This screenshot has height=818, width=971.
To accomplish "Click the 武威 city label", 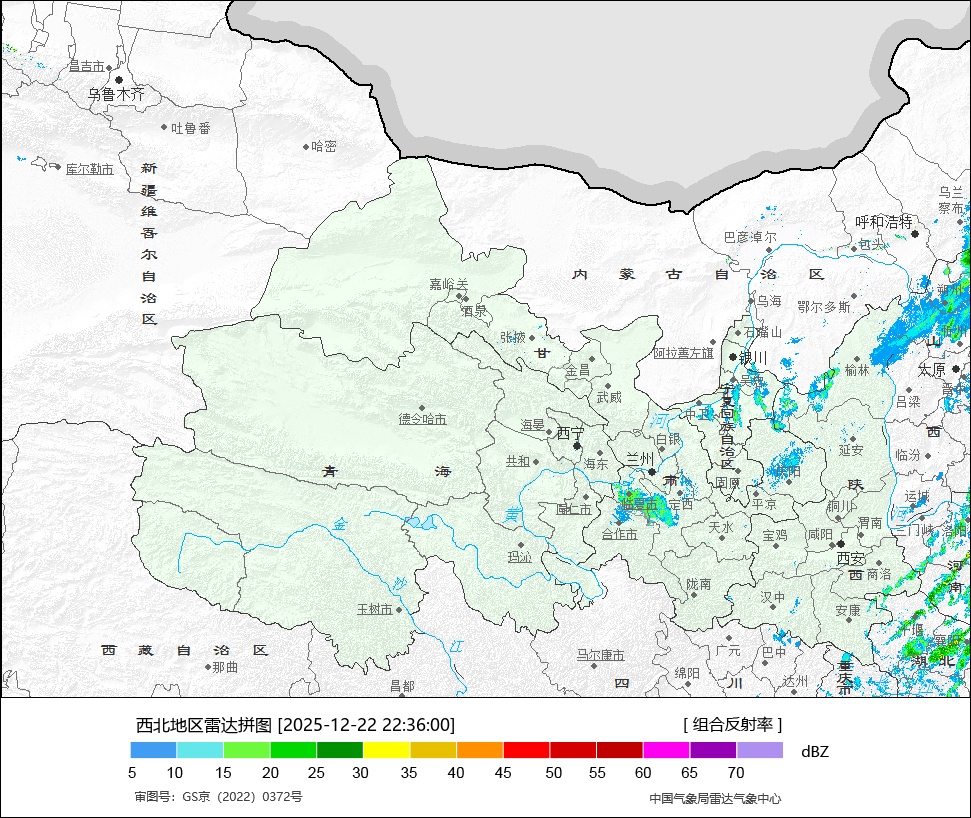I will (x=609, y=397).
